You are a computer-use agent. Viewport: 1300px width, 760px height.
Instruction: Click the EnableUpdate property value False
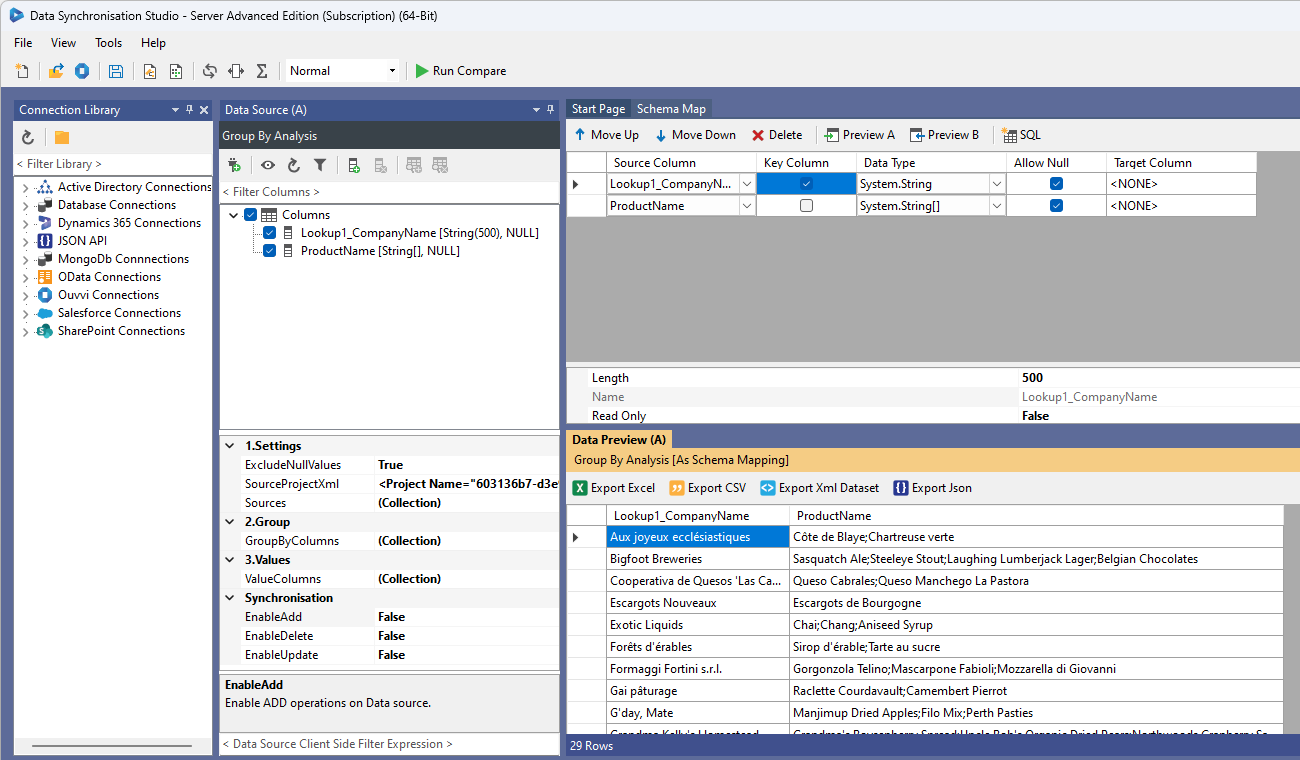pos(467,655)
